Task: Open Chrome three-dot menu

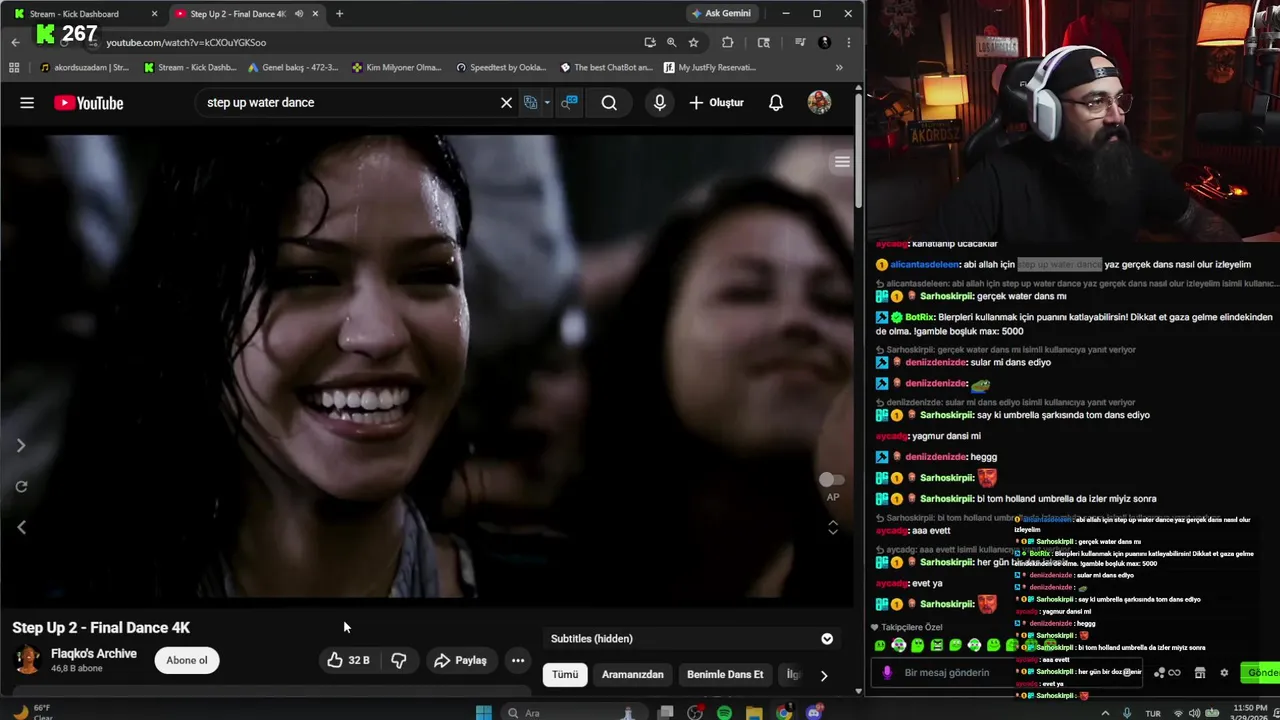Action: pos(848,42)
